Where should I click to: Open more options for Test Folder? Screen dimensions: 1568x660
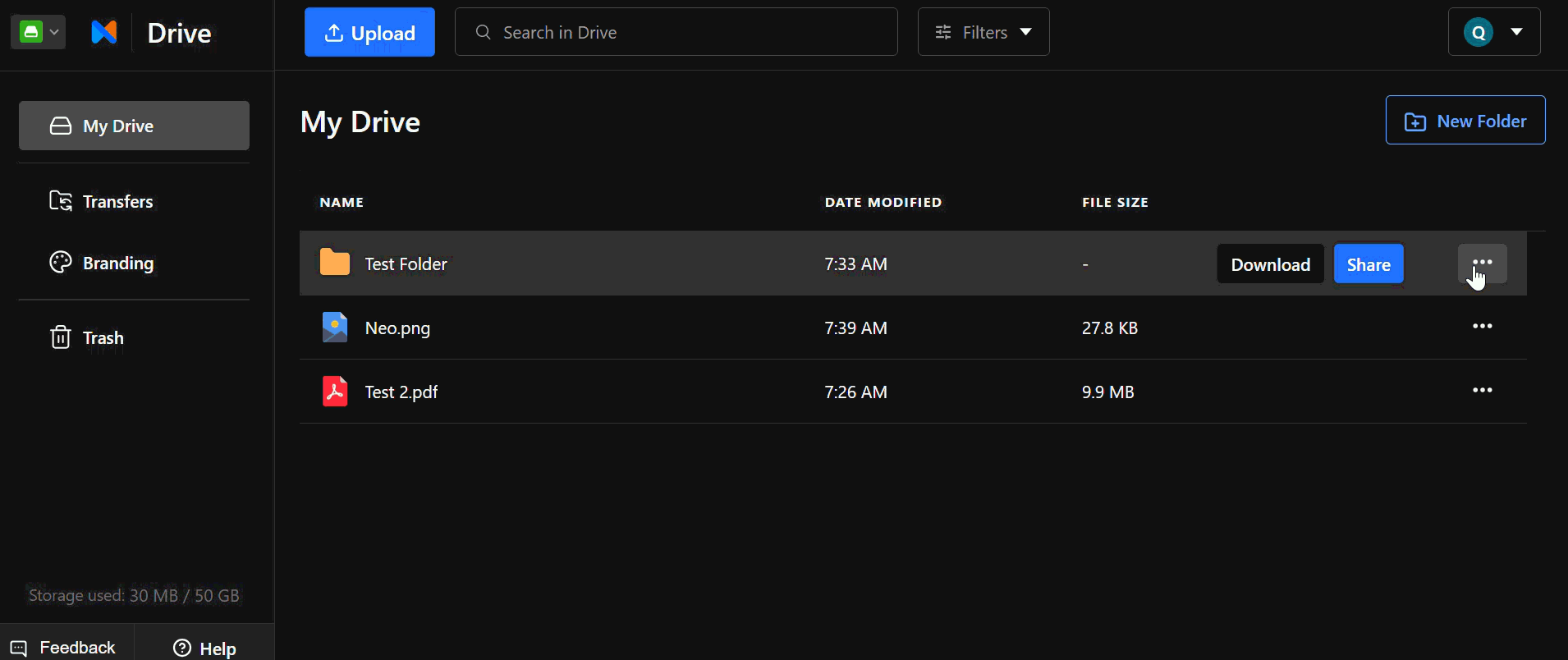tap(1483, 264)
